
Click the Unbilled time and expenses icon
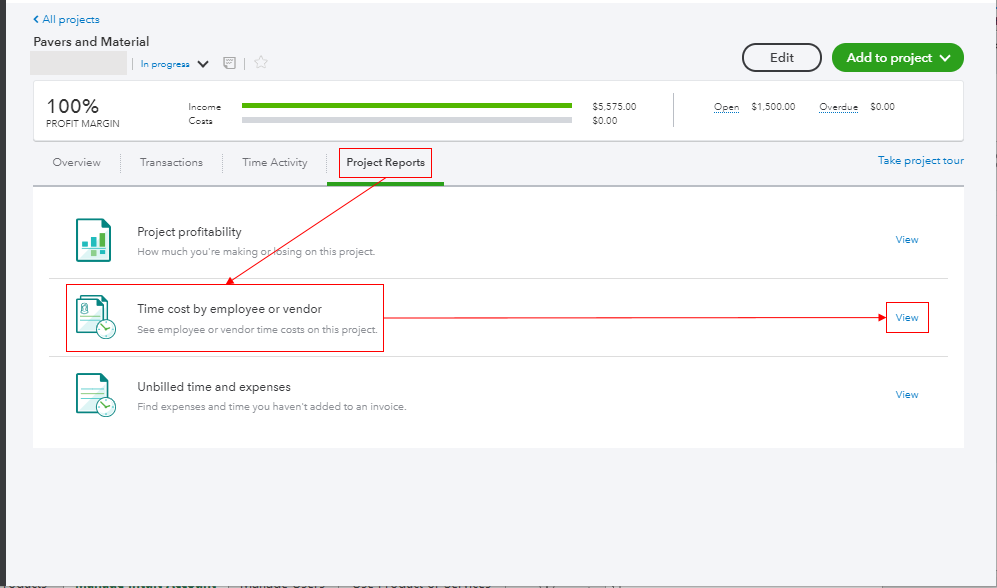coord(95,395)
